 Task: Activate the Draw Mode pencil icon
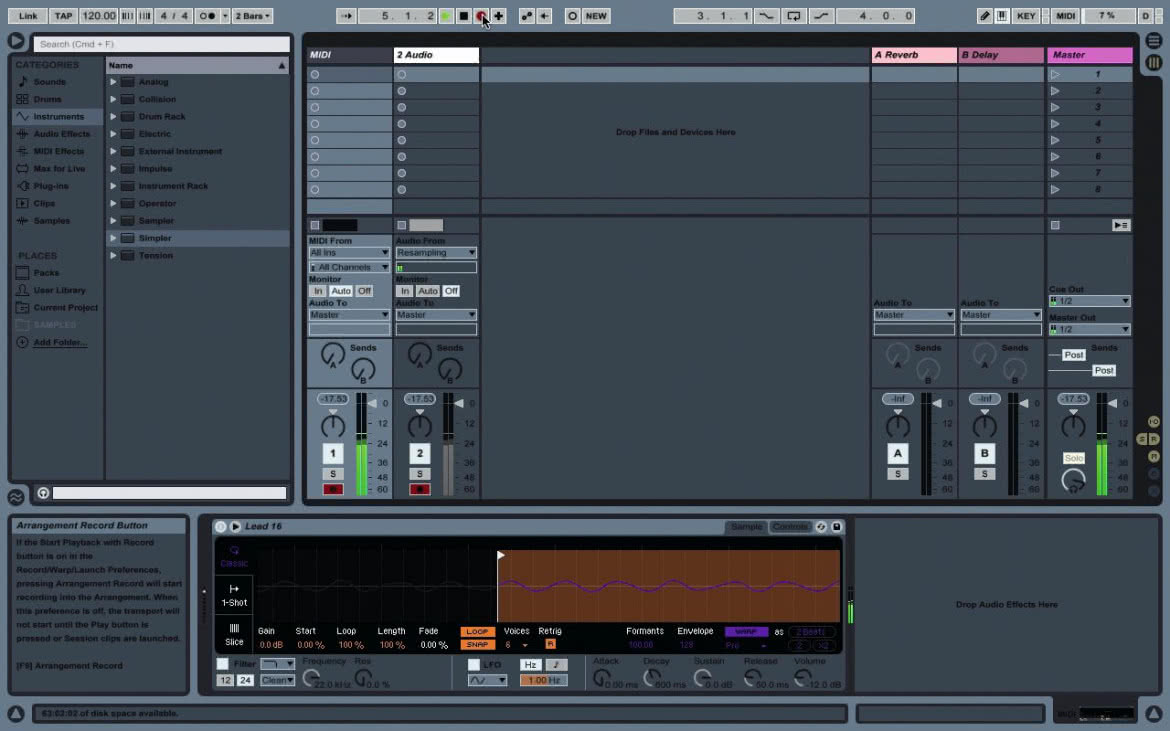[985, 16]
